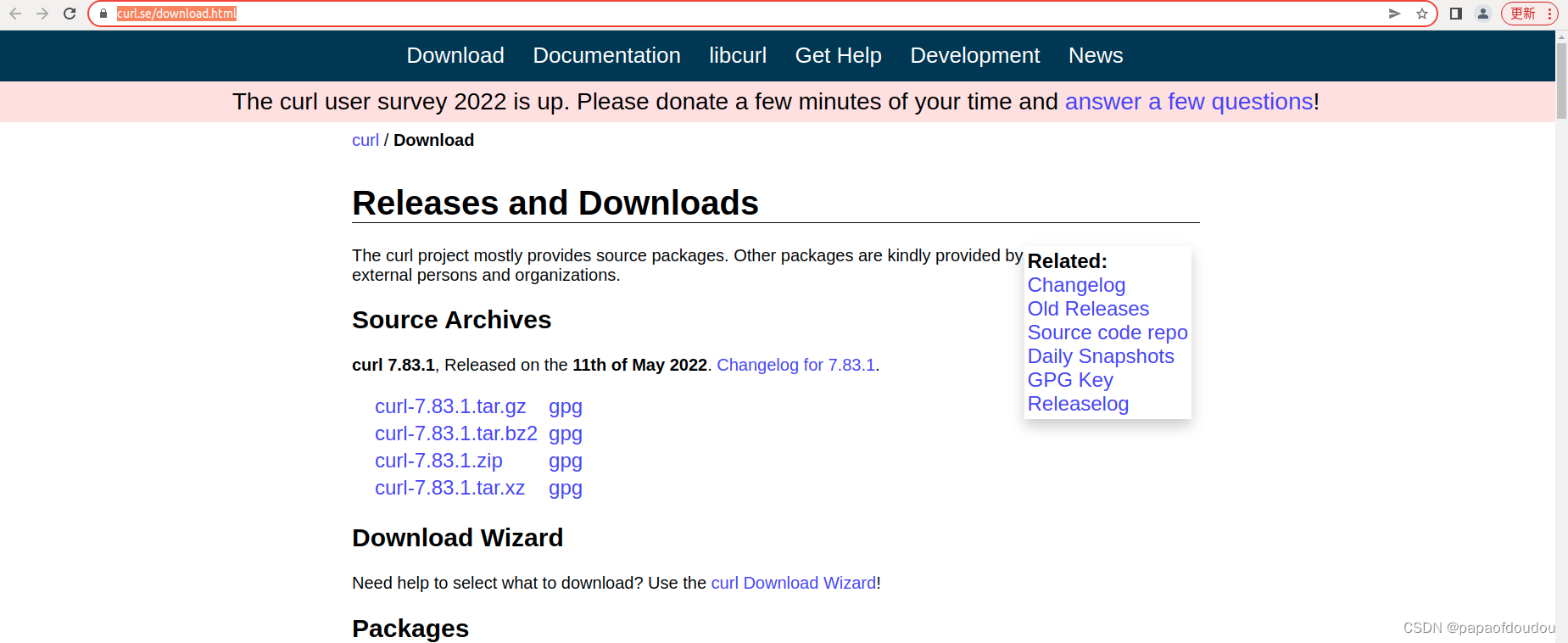Download curl-7.83.1.zip
This screenshot has height=643, width=1568.
pyautogui.click(x=438, y=461)
